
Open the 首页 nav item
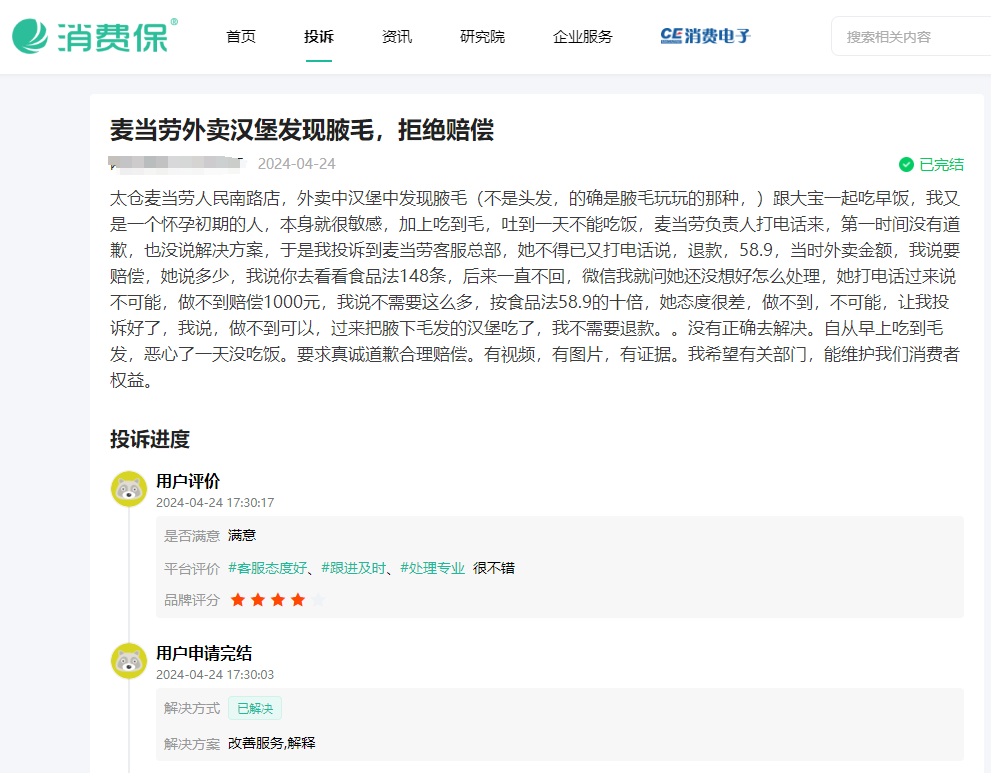241,37
